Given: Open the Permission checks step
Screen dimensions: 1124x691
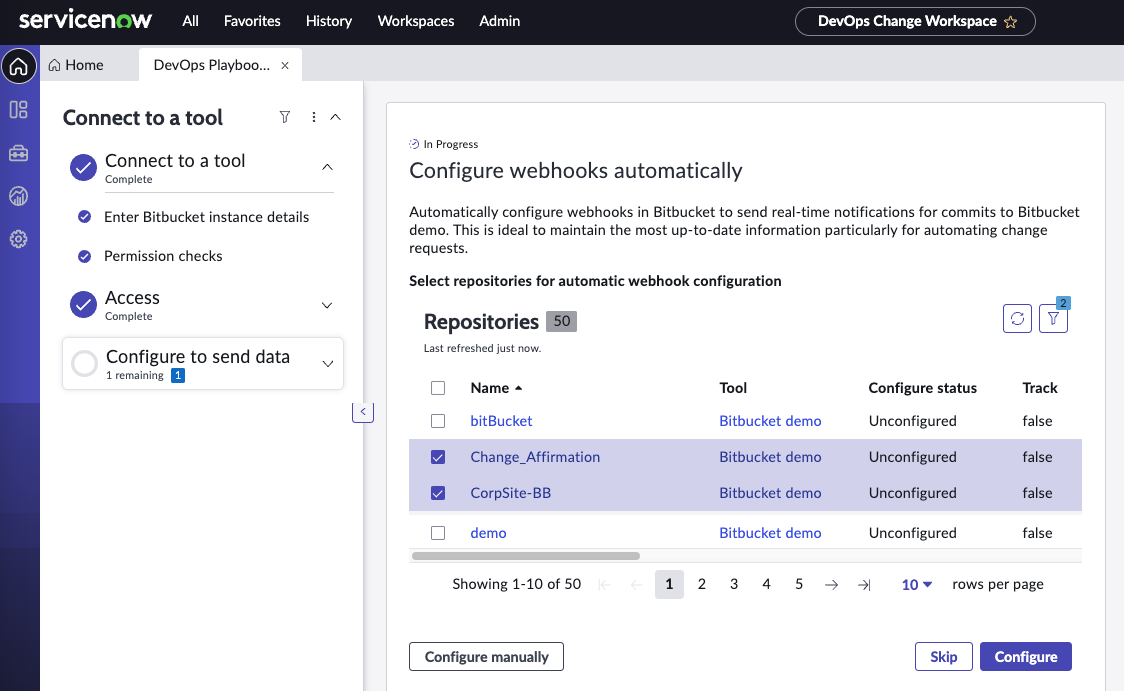Looking at the screenshot, I should tap(163, 256).
